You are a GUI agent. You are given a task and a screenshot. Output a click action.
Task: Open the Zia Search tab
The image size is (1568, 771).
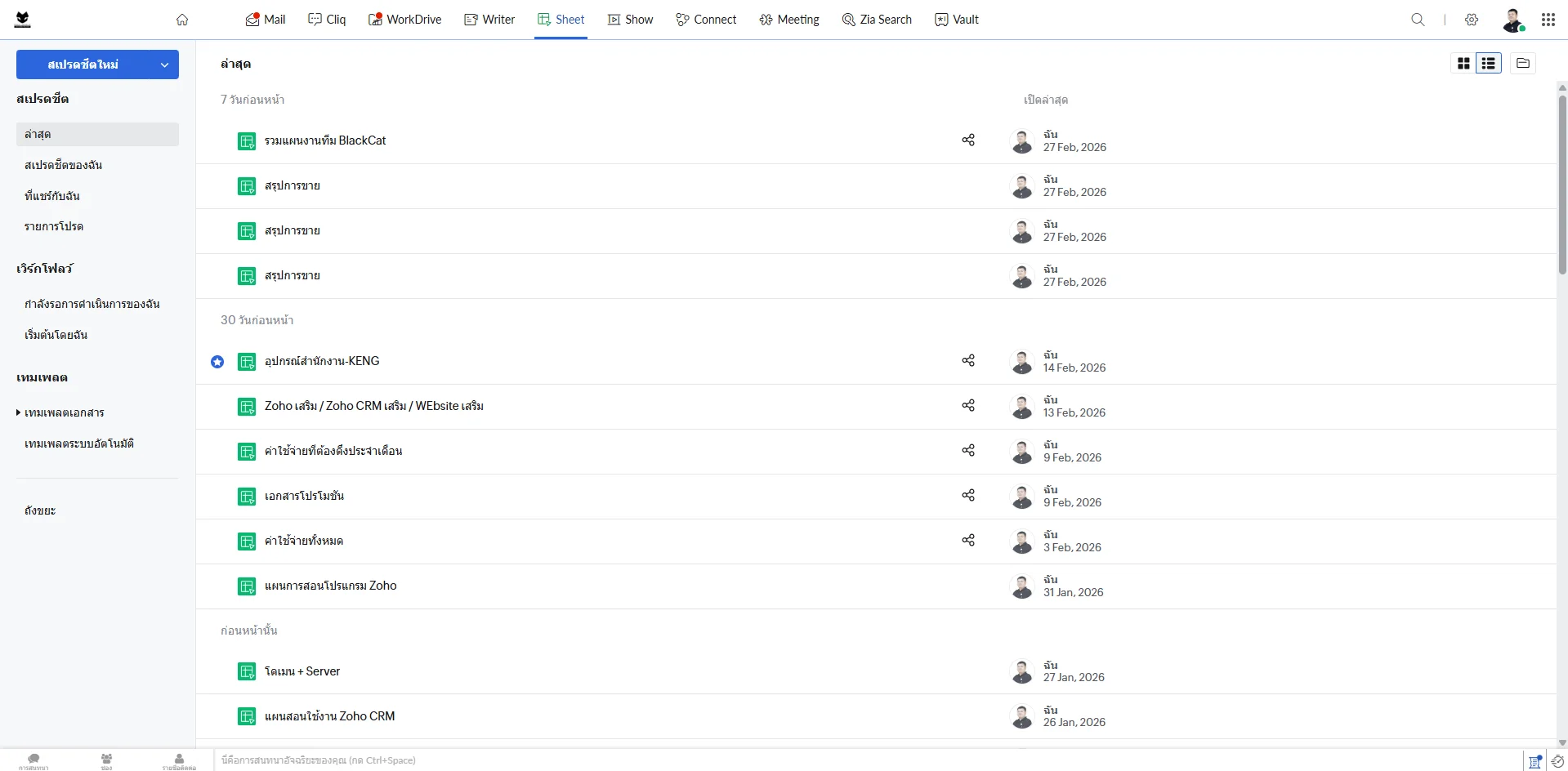[x=877, y=20]
